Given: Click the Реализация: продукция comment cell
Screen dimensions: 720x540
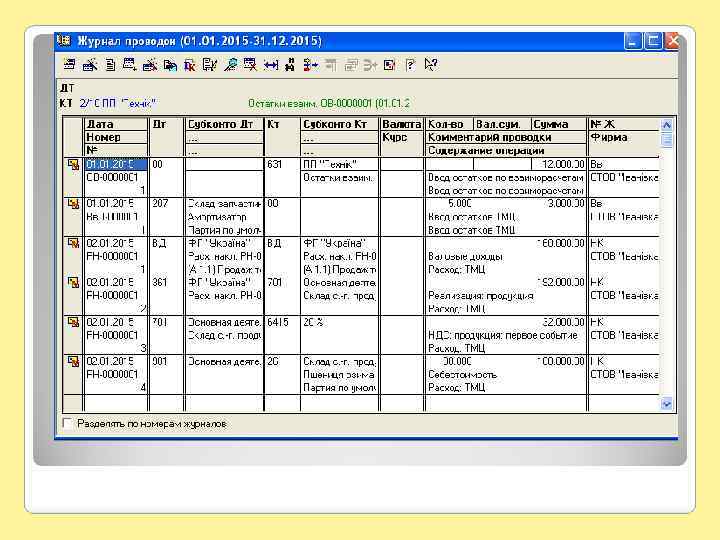Looking at the screenshot, I should pos(506,296).
